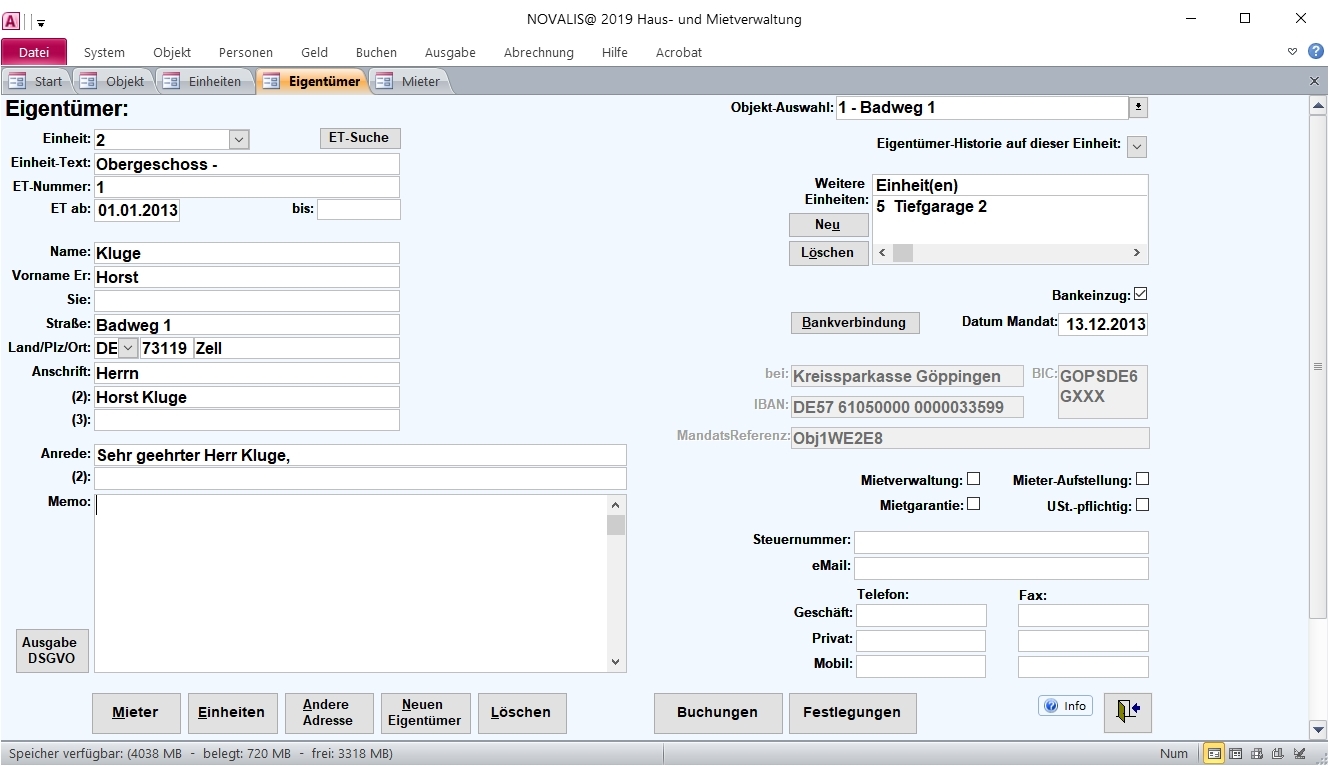Click the Objekt-Auswahl download arrow button
The image size is (1329, 766).
pyautogui.click(x=1137, y=107)
